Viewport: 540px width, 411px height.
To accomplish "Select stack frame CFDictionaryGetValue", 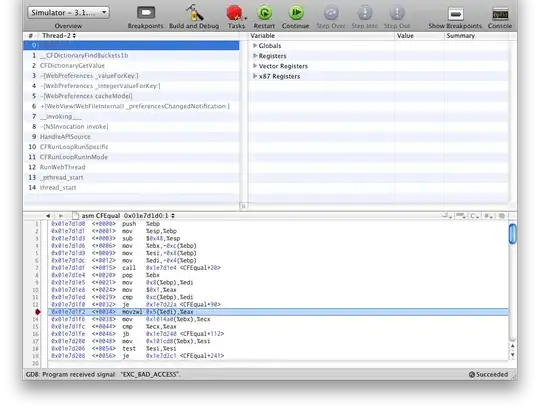I will click(131, 65).
